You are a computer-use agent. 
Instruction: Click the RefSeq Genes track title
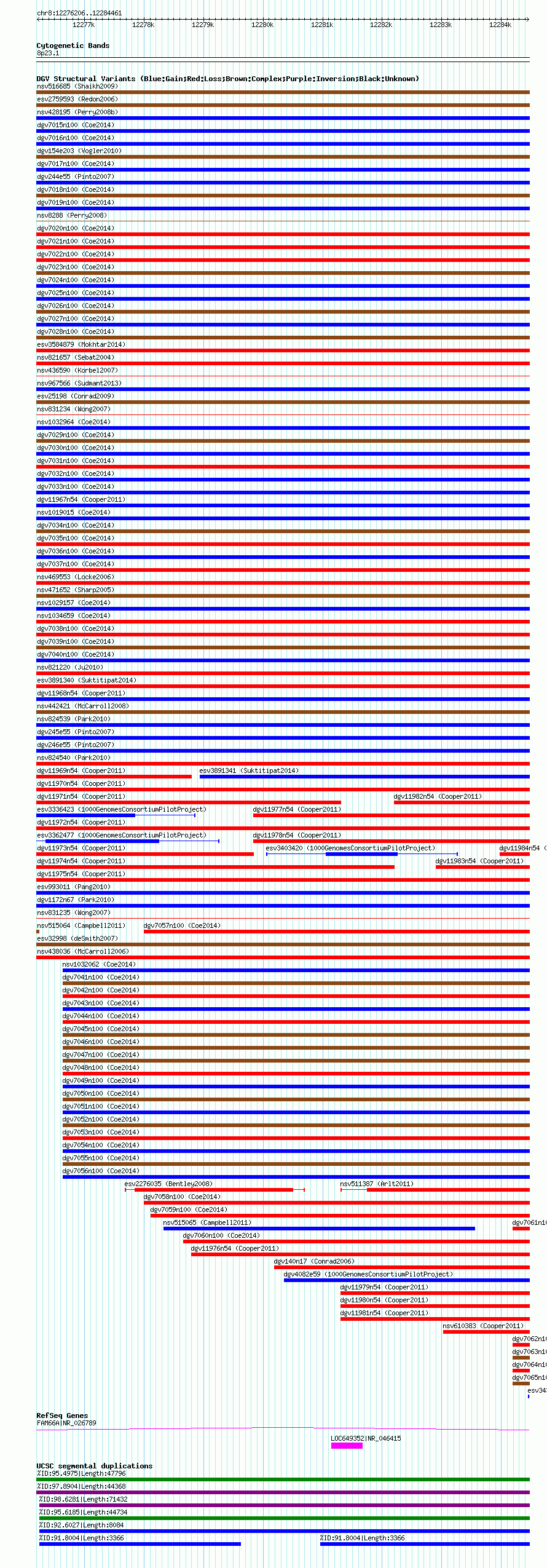click(x=62, y=1416)
